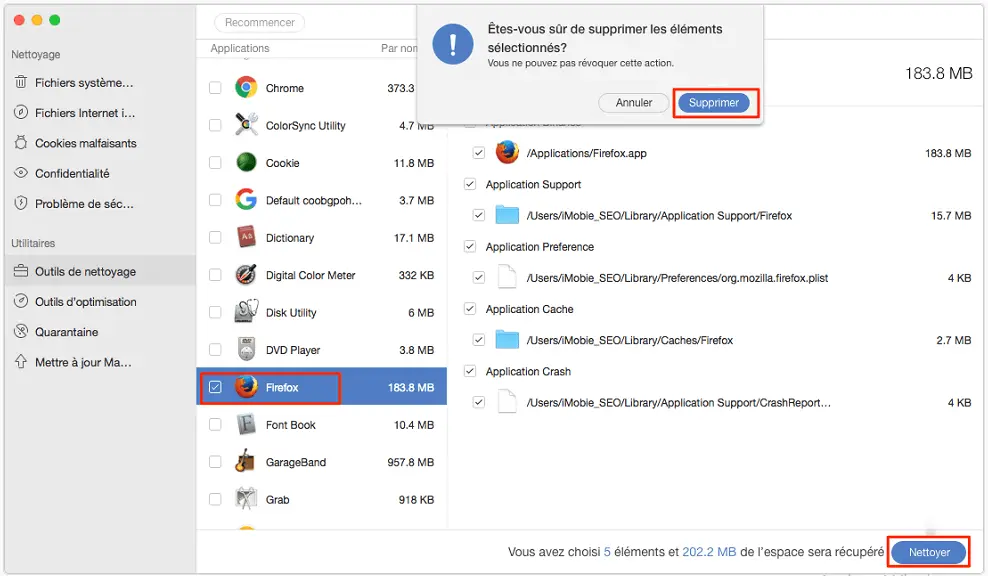
Task: Click the Recommencer button
Action: 260,22
